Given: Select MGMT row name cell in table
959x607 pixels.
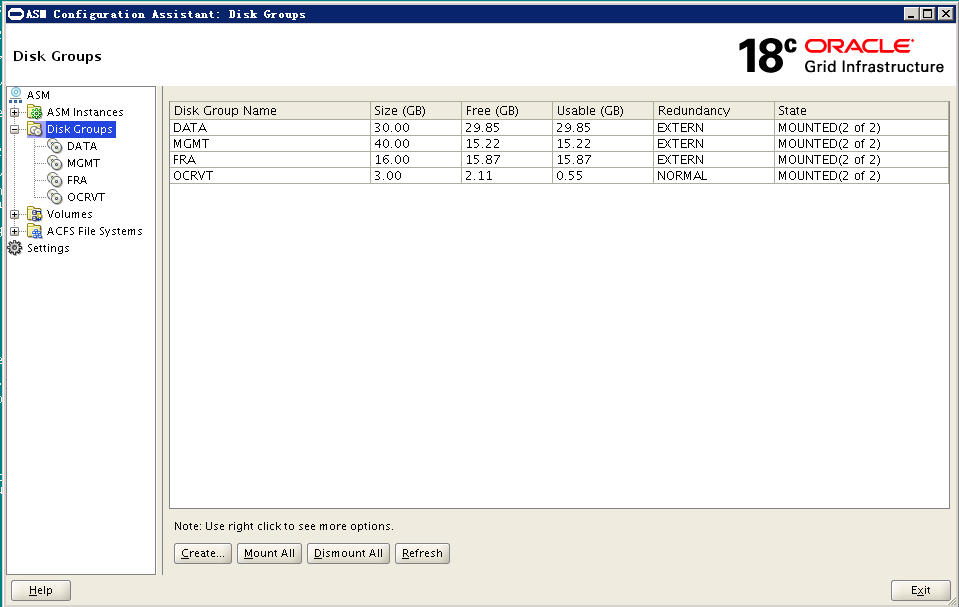Looking at the screenshot, I should pyautogui.click(x=270, y=144).
